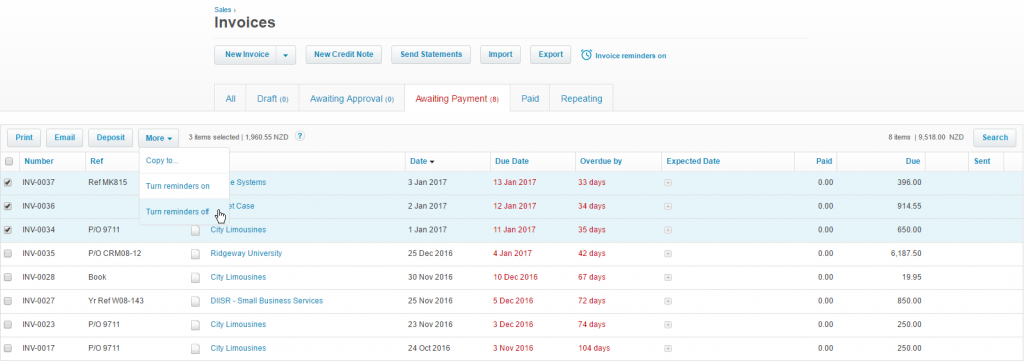Add expected date for INV-0034
This screenshot has height=361, width=1024.
(668, 230)
